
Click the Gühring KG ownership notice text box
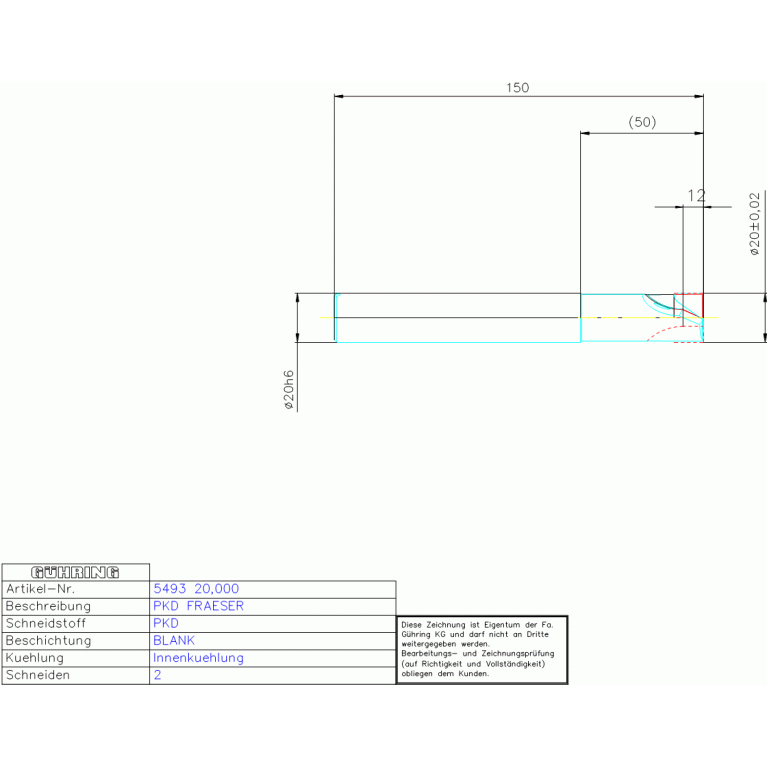click(x=482, y=649)
